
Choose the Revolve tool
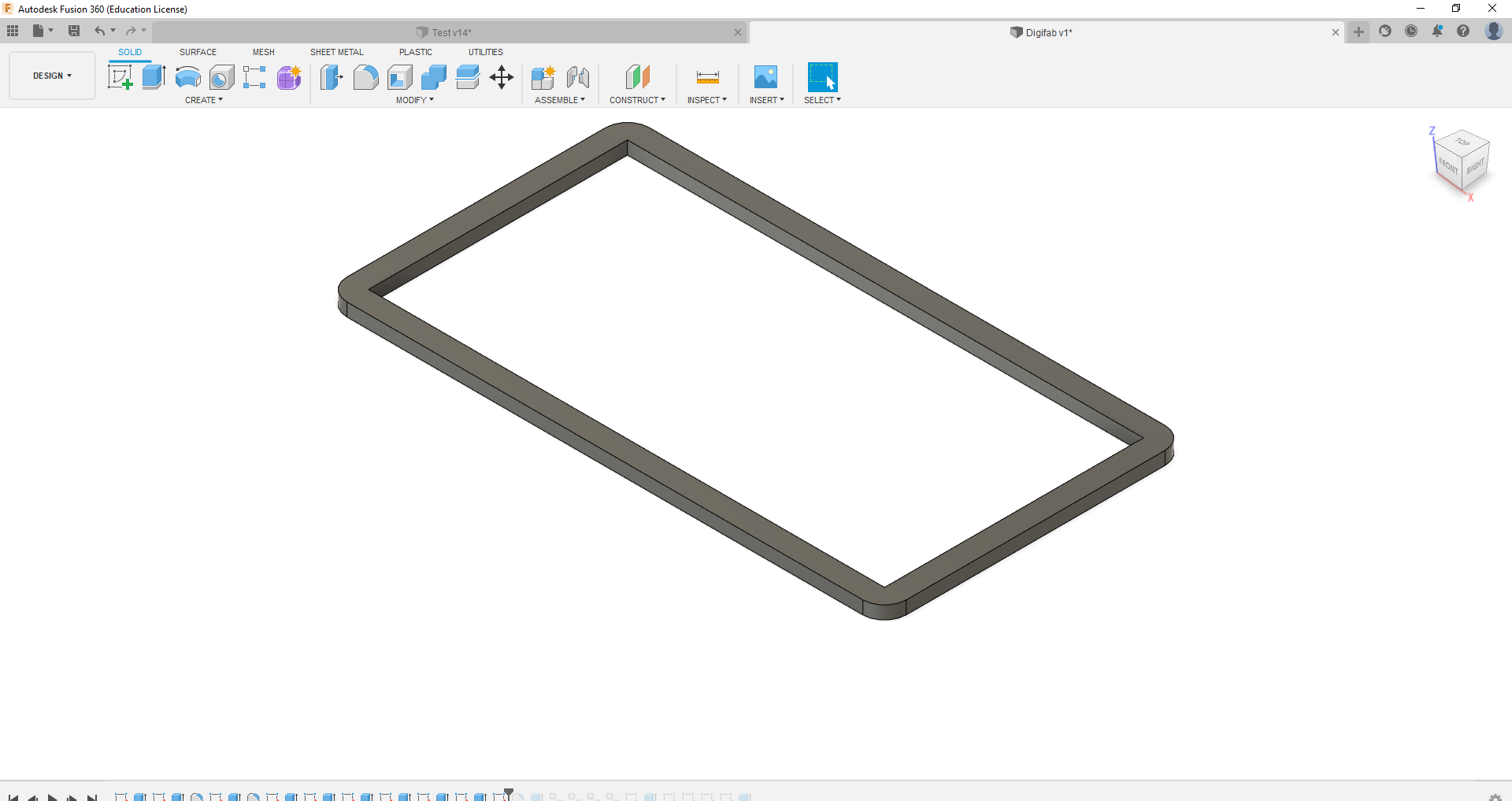[x=188, y=77]
